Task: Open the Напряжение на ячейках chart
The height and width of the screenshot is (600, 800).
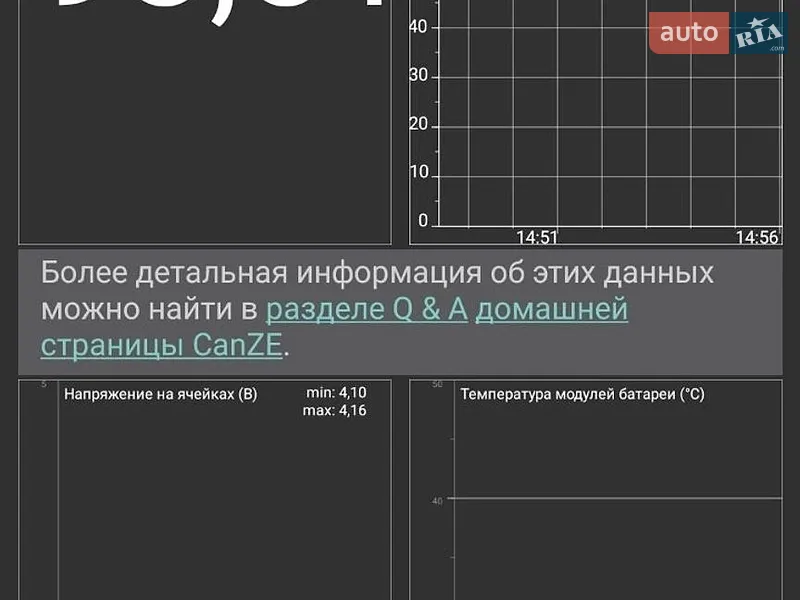Action: click(x=205, y=490)
